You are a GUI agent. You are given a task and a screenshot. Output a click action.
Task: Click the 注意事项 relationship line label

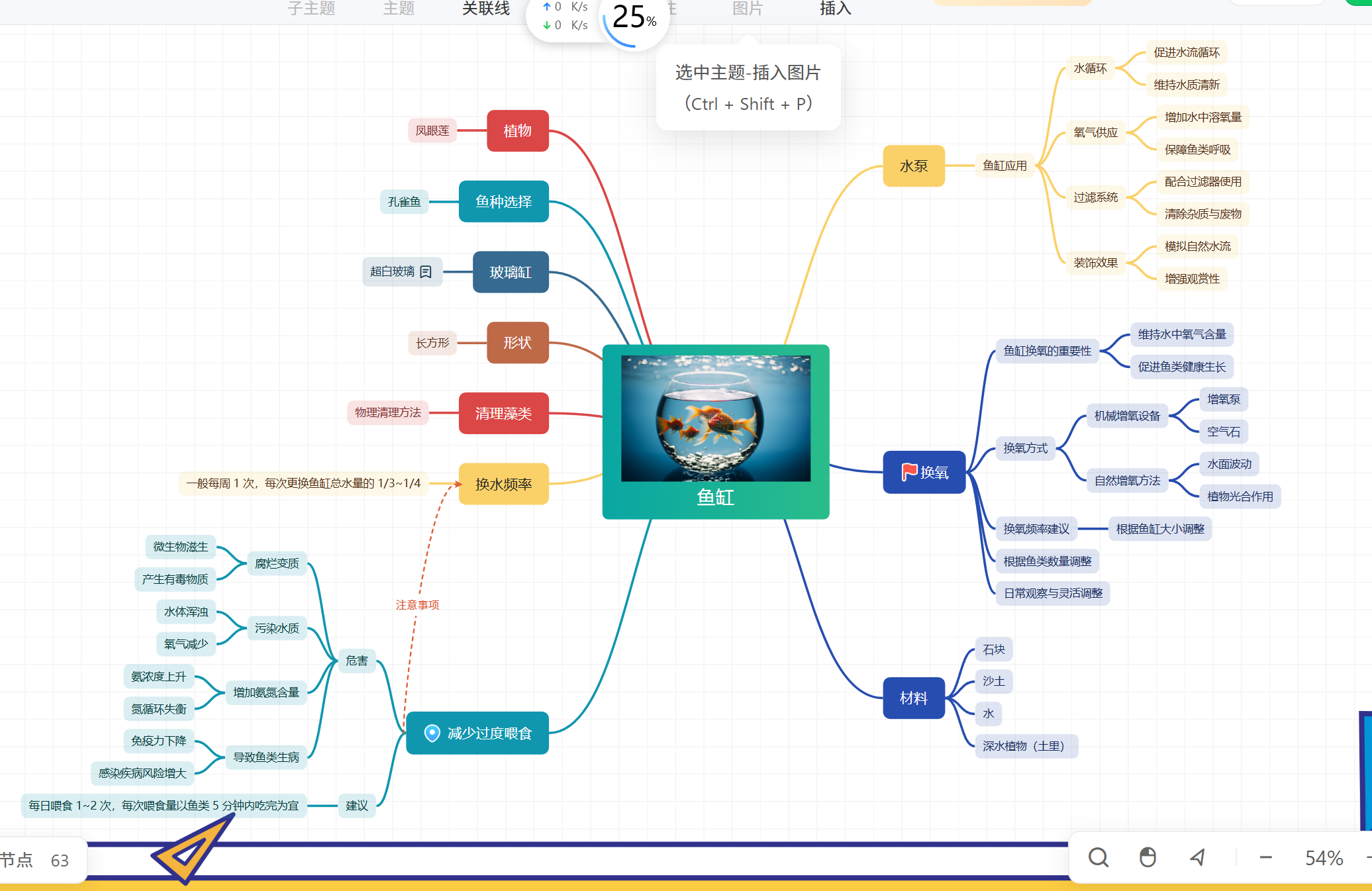pyautogui.click(x=417, y=605)
